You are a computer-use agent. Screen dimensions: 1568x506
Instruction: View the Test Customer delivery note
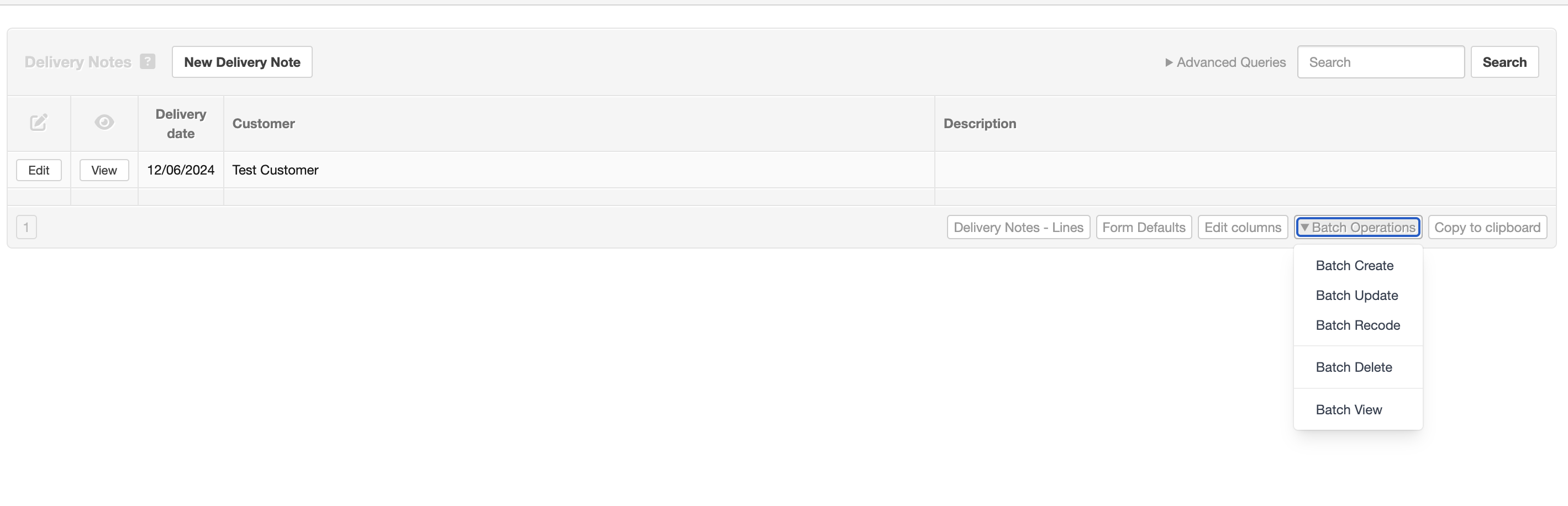(x=104, y=170)
